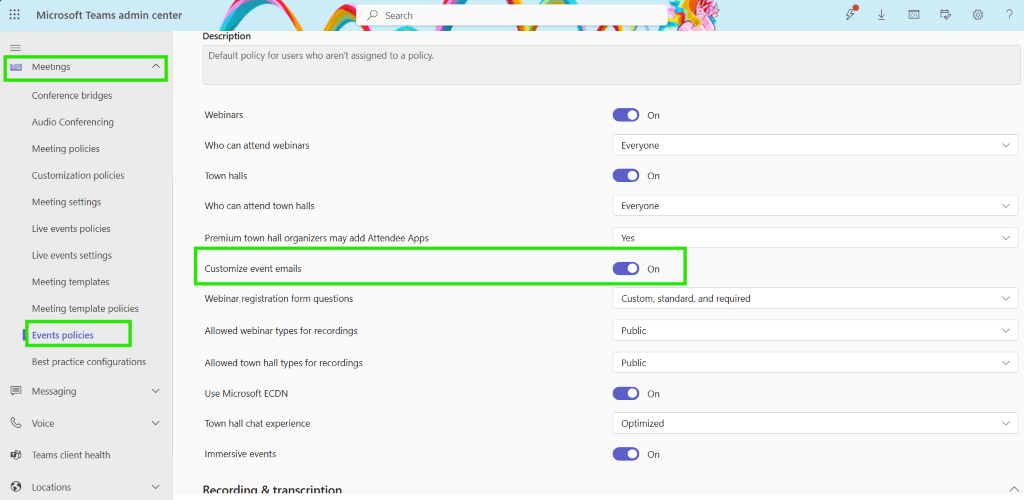
Task: Click the Teams client health icon
Action: (16, 455)
